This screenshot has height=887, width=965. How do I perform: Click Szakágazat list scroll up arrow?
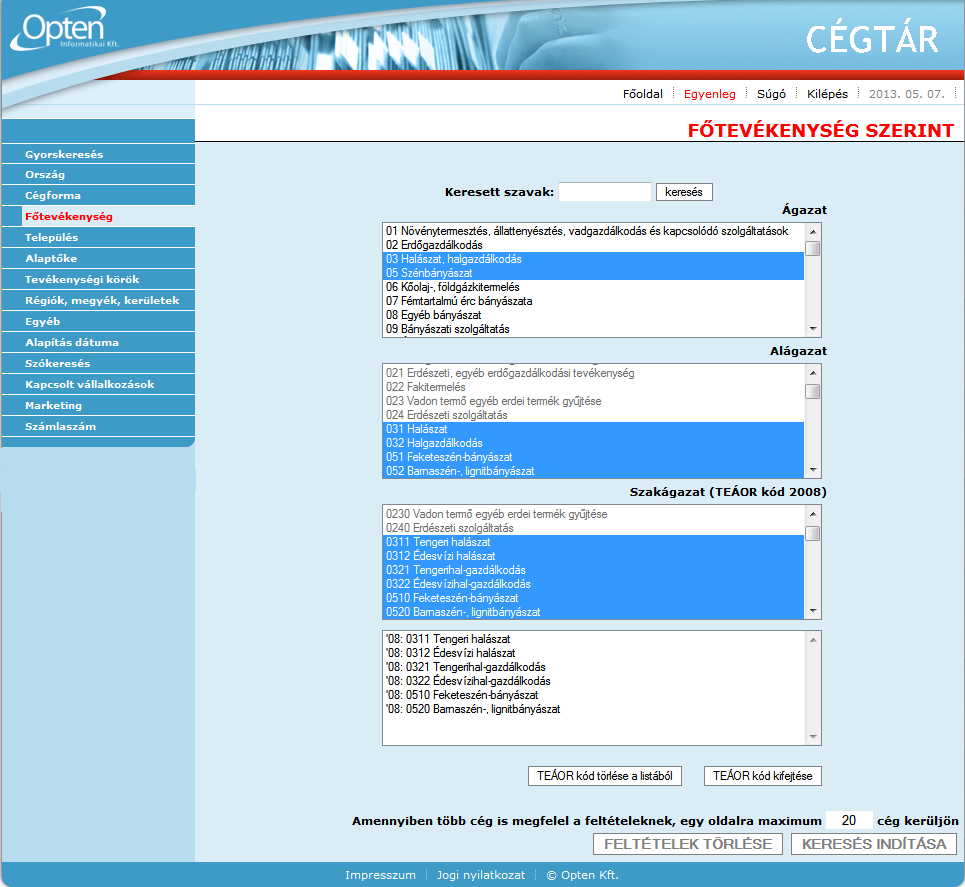click(x=812, y=513)
